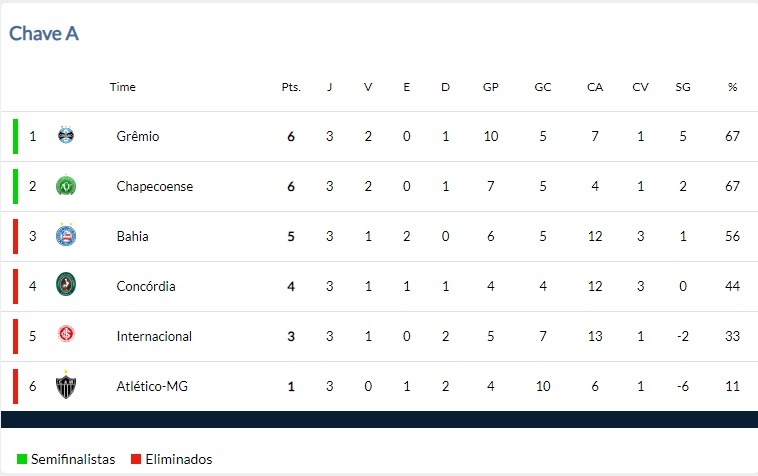Viewport: 758px width, 476px height.
Task: Click the Atlético-MG shield icon
Action: (66, 385)
